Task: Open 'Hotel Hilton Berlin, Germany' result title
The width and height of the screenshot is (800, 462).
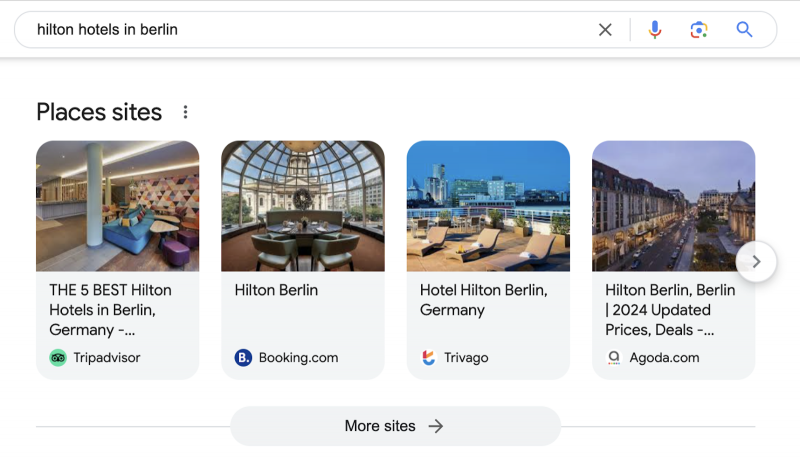Action: point(484,300)
